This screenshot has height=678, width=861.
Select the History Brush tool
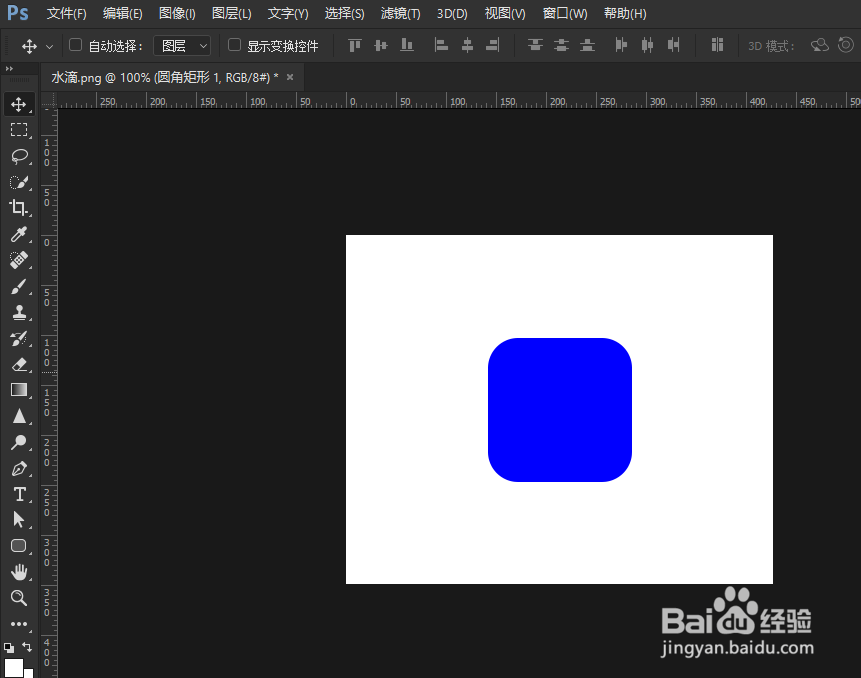click(x=19, y=339)
